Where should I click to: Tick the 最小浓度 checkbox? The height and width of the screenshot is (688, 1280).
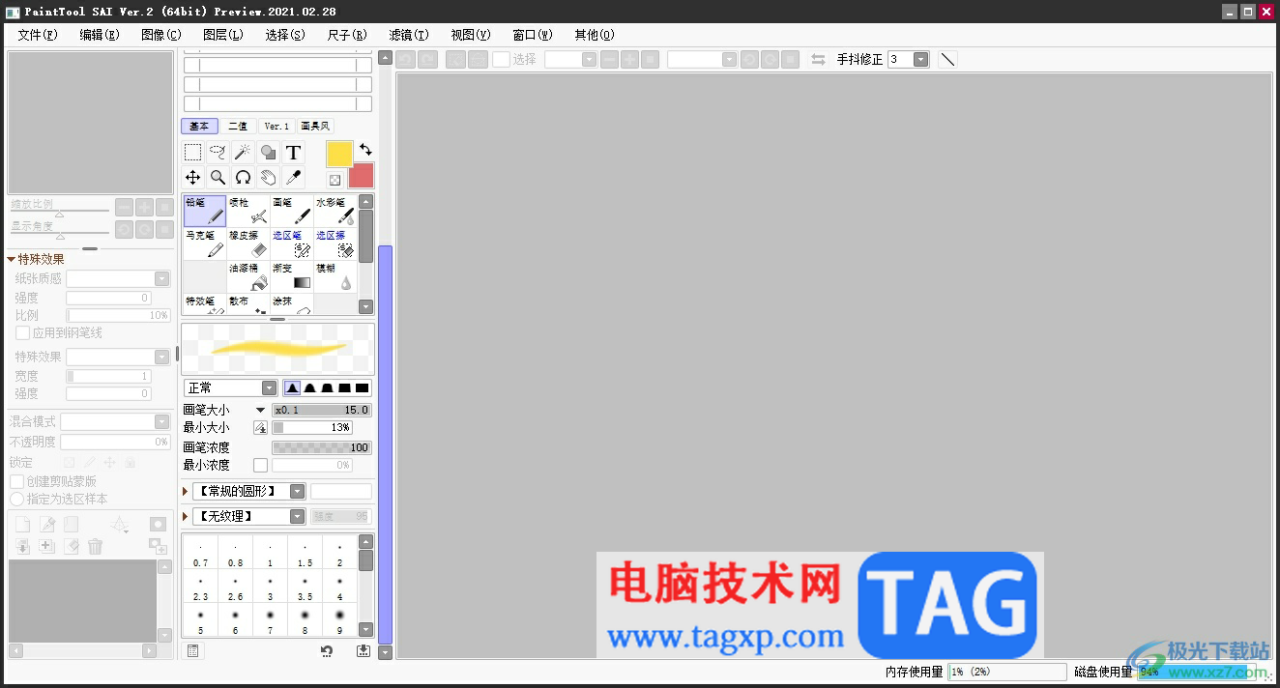[x=260, y=465]
